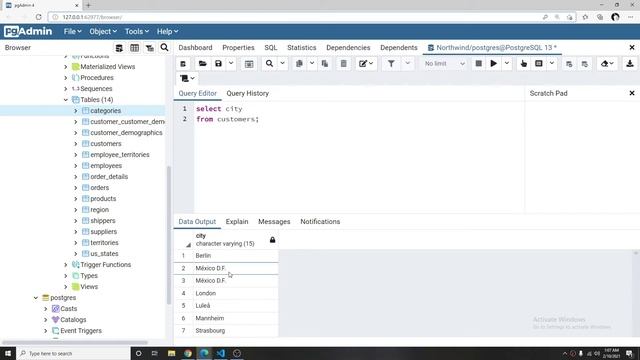This screenshot has height=360, width=640.
Task: Click the taskbar search box
Action: [x=73, y=353]
